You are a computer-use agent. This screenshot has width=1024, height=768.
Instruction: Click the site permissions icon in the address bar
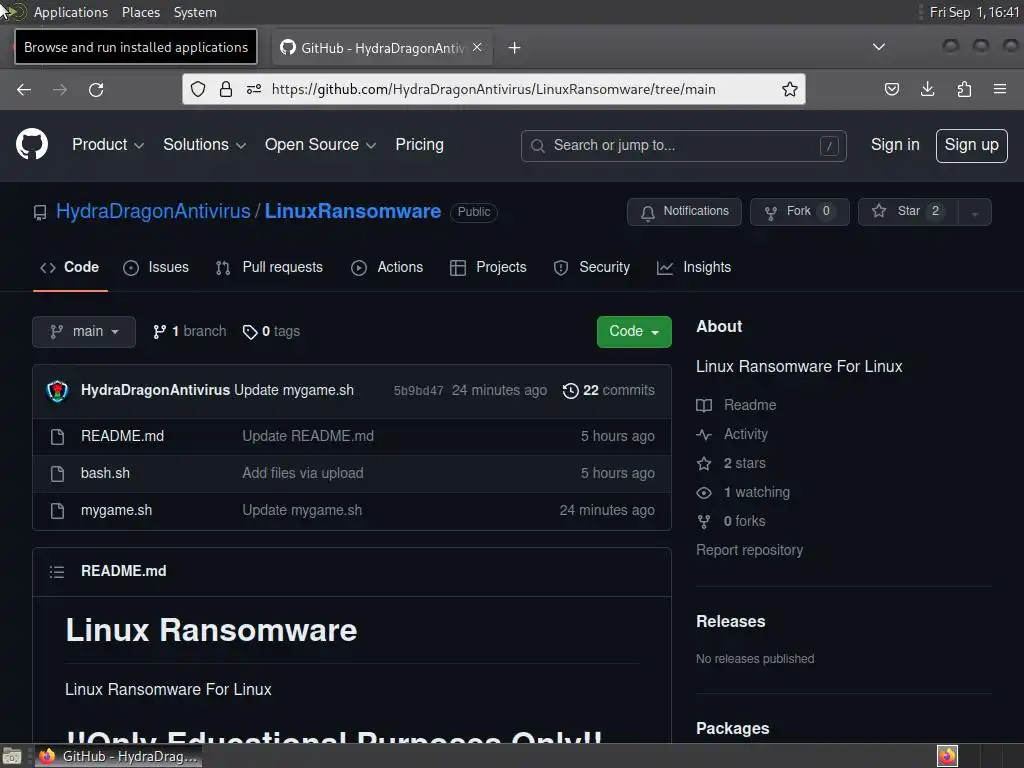pyautogui.click(x=254, y=89)
